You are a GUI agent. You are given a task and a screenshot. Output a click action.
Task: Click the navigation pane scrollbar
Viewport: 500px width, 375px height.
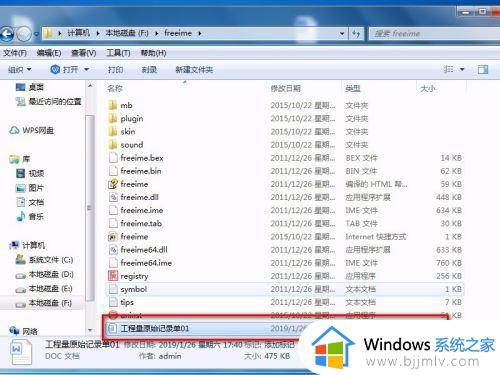tap(89, 208)
